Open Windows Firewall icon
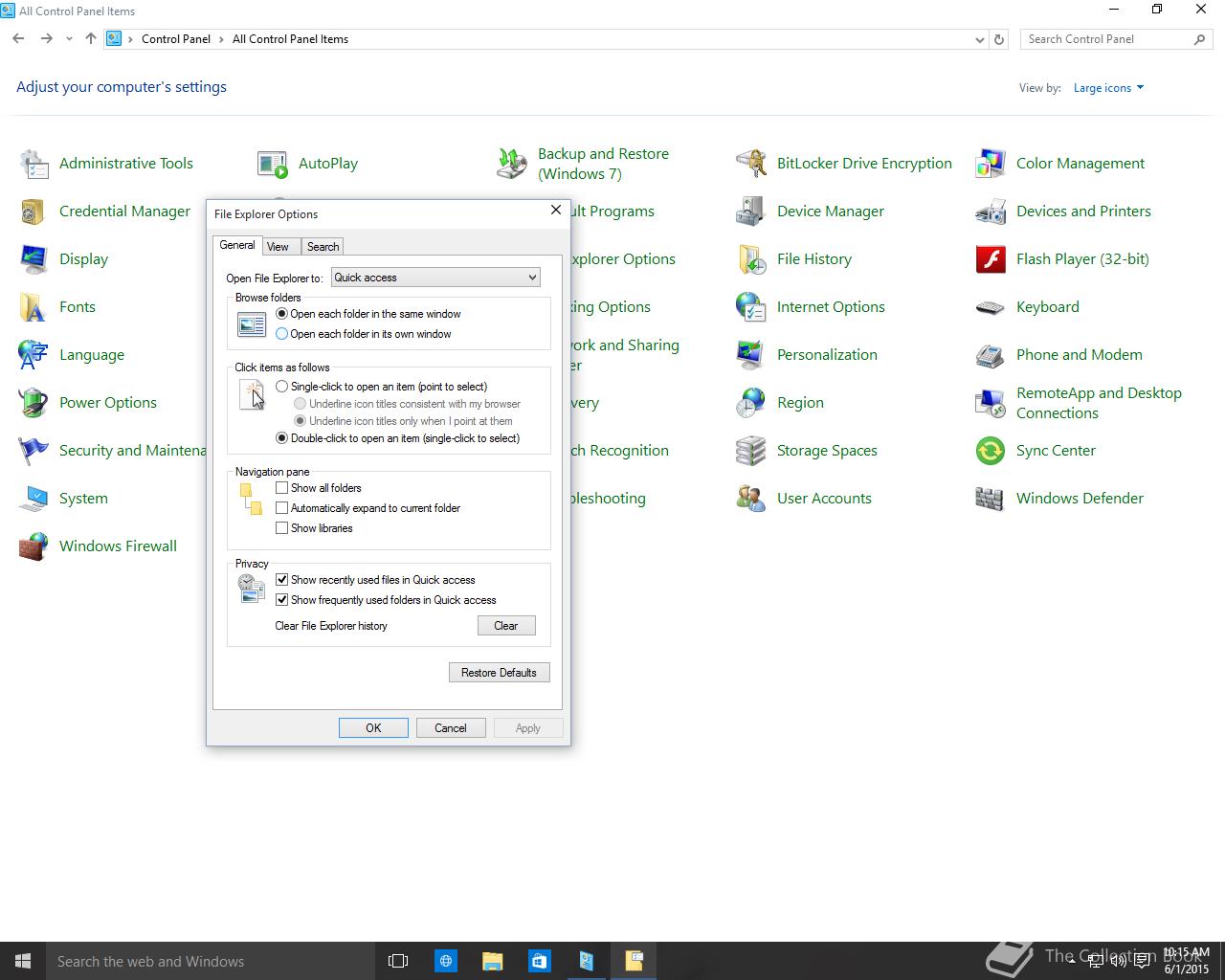Image resolution: width=1225 pixels, height=980 pixels. [33, 546]
